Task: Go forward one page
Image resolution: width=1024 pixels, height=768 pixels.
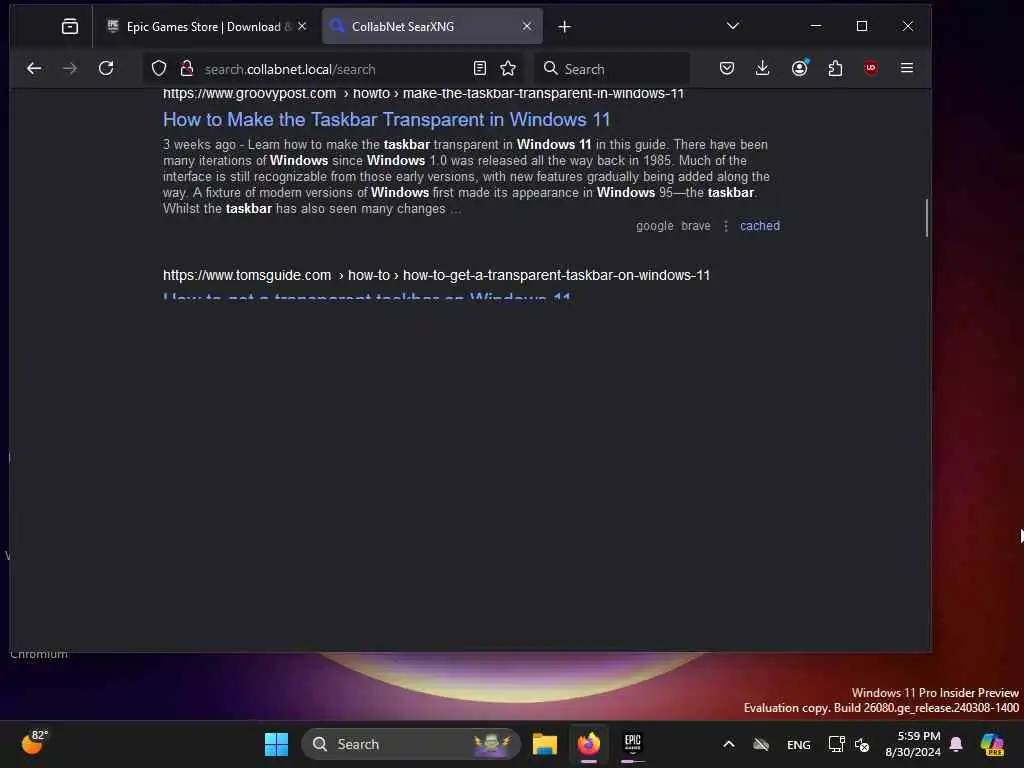Action: 69,69
